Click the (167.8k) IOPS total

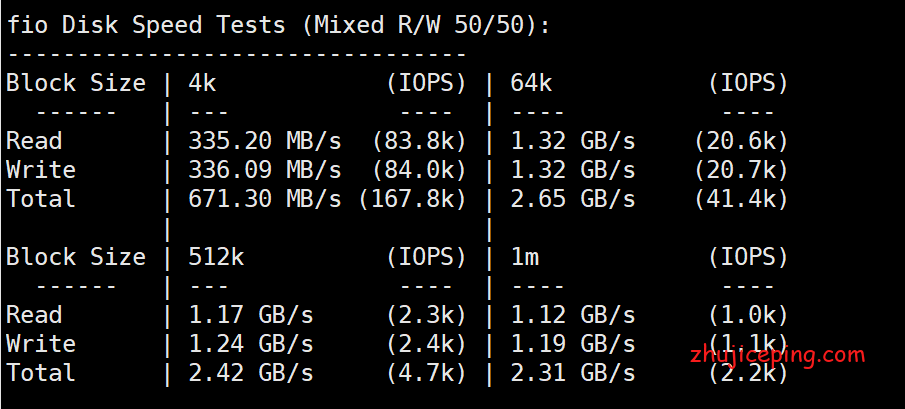(413, 199)
